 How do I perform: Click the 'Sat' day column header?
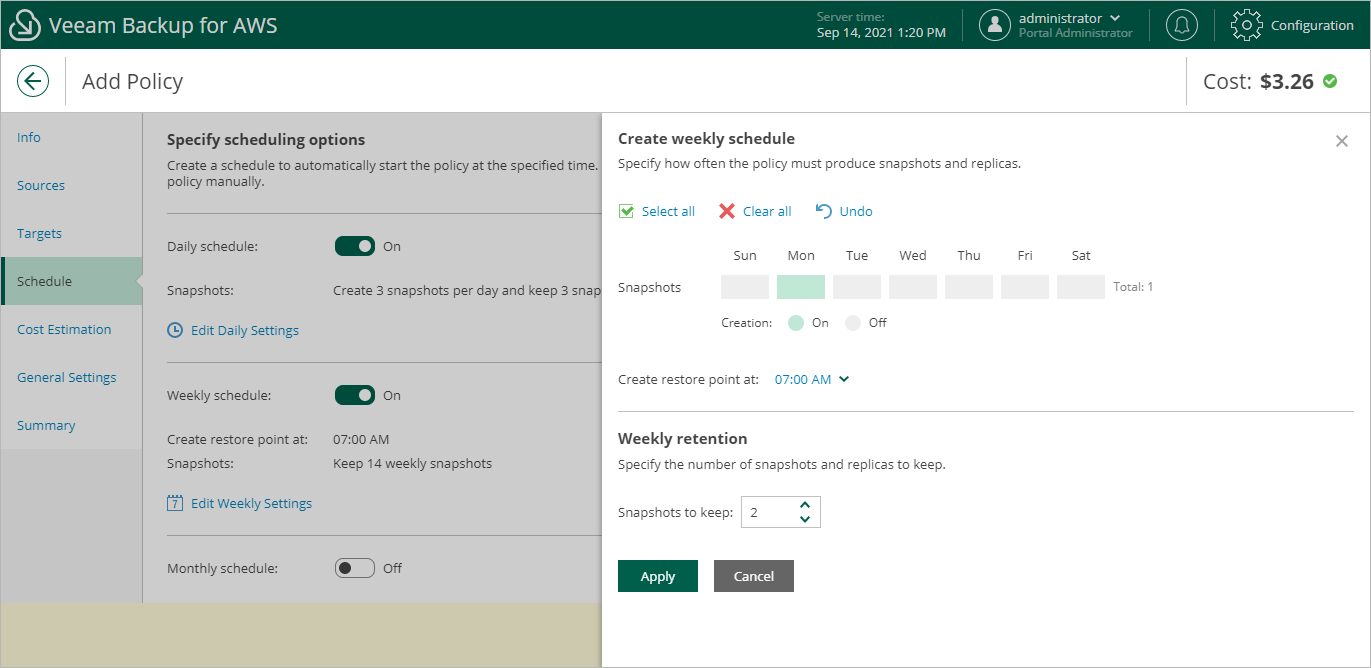(1081, 255)
